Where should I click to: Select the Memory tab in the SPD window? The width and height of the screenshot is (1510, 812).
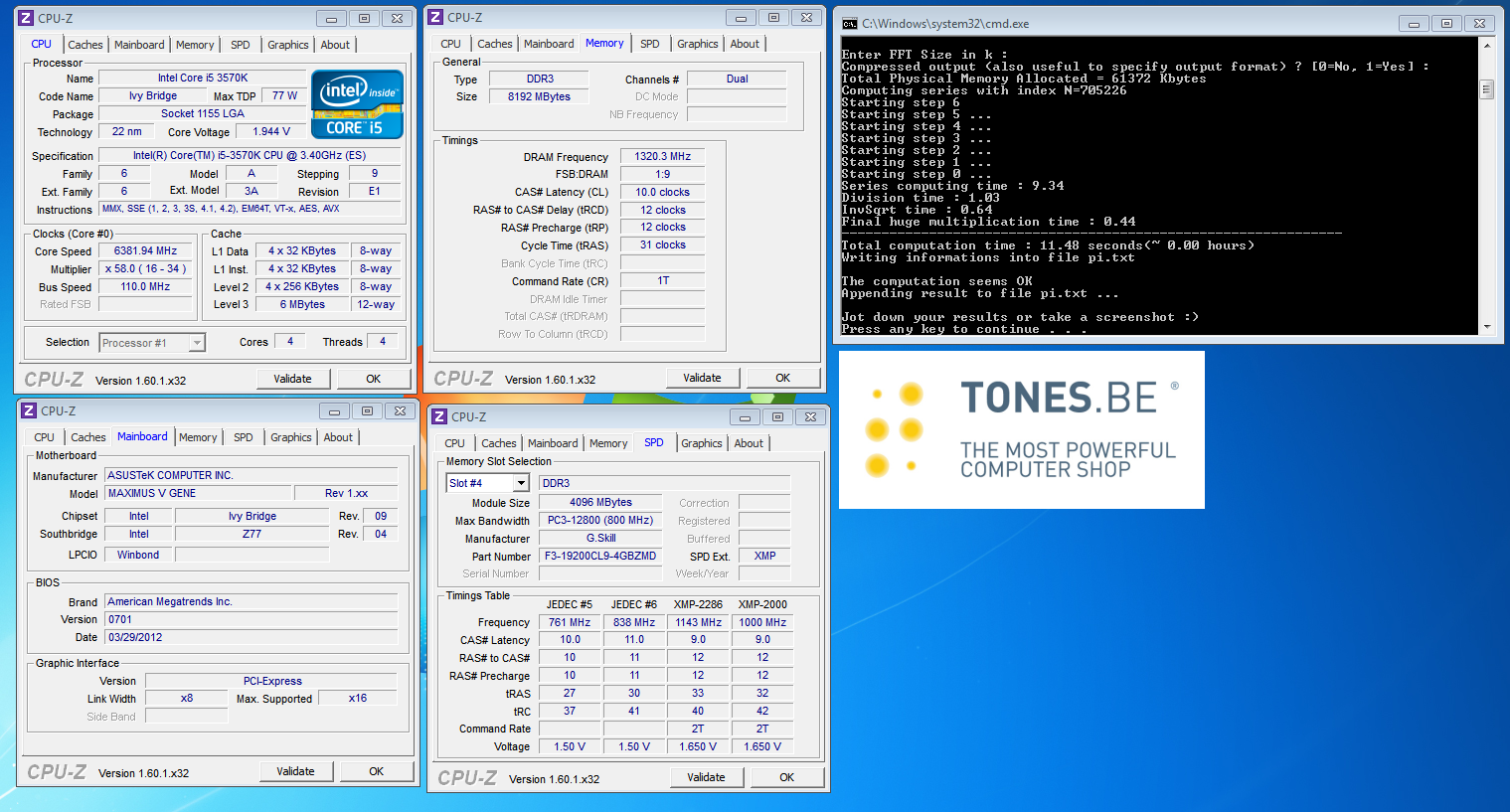pyautogui.click(x=608, y=443)
